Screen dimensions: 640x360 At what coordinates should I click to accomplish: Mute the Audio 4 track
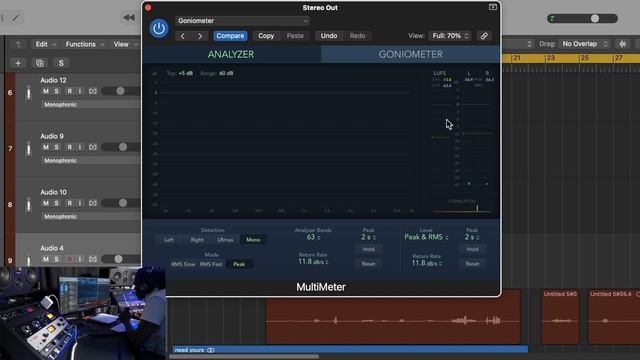pyautogui.click(x=46, y=259)
